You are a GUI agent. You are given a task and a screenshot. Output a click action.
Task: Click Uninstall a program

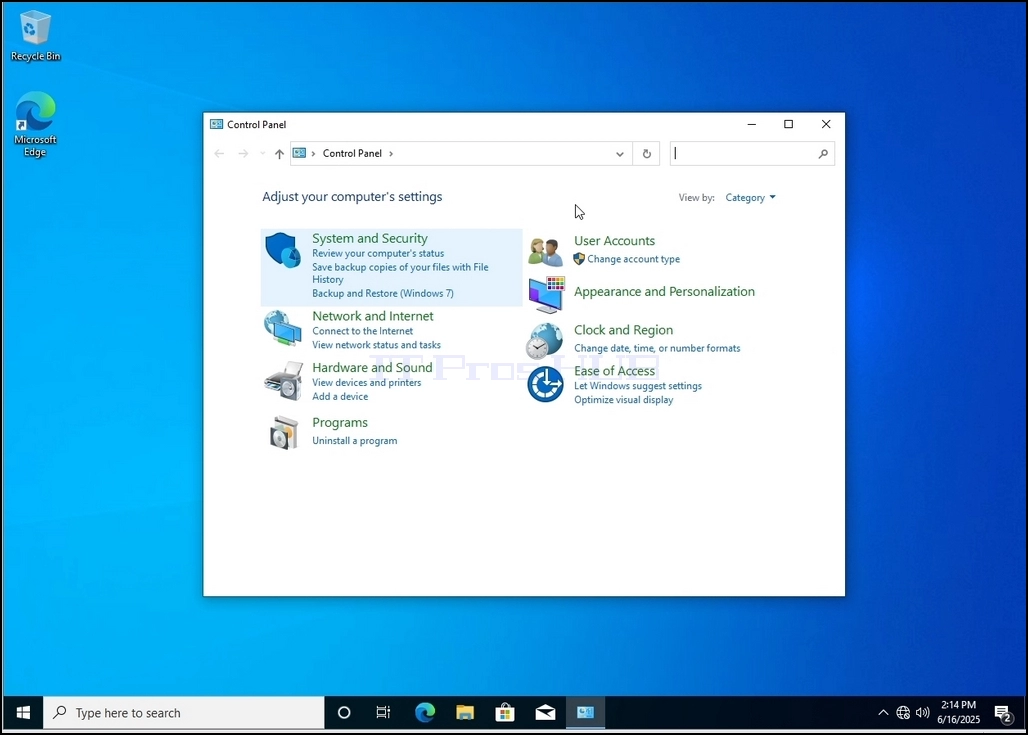click(x=354, y=441)
